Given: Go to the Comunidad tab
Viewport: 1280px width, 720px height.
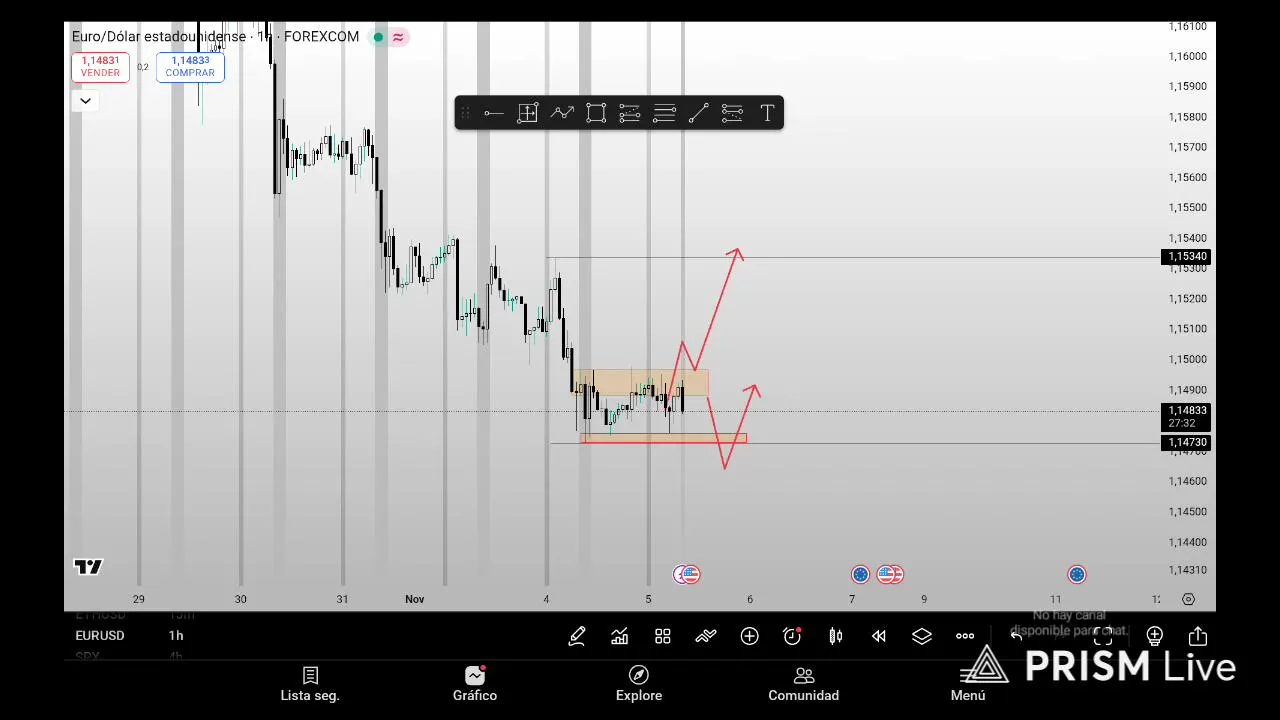Looking at the screenshot, I should click(804, 685).
